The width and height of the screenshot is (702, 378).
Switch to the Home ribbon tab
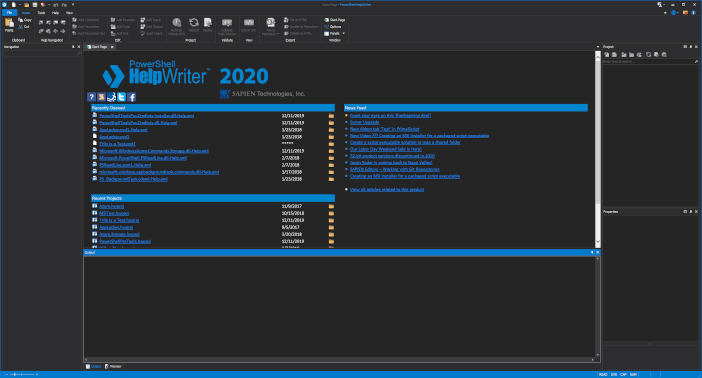(26, 13)
